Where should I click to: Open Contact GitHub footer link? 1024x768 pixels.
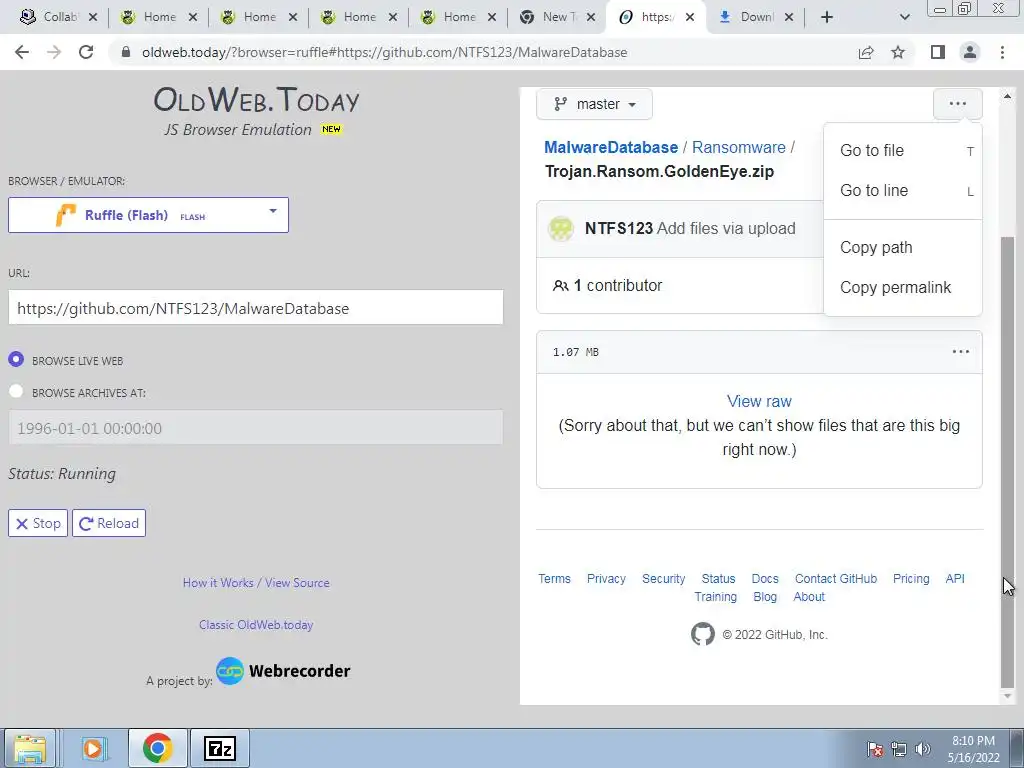[x=836, y=579]
